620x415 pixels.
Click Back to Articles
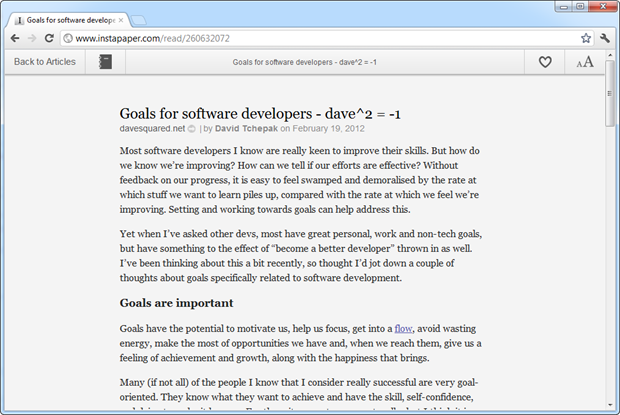tap(45, 62)
